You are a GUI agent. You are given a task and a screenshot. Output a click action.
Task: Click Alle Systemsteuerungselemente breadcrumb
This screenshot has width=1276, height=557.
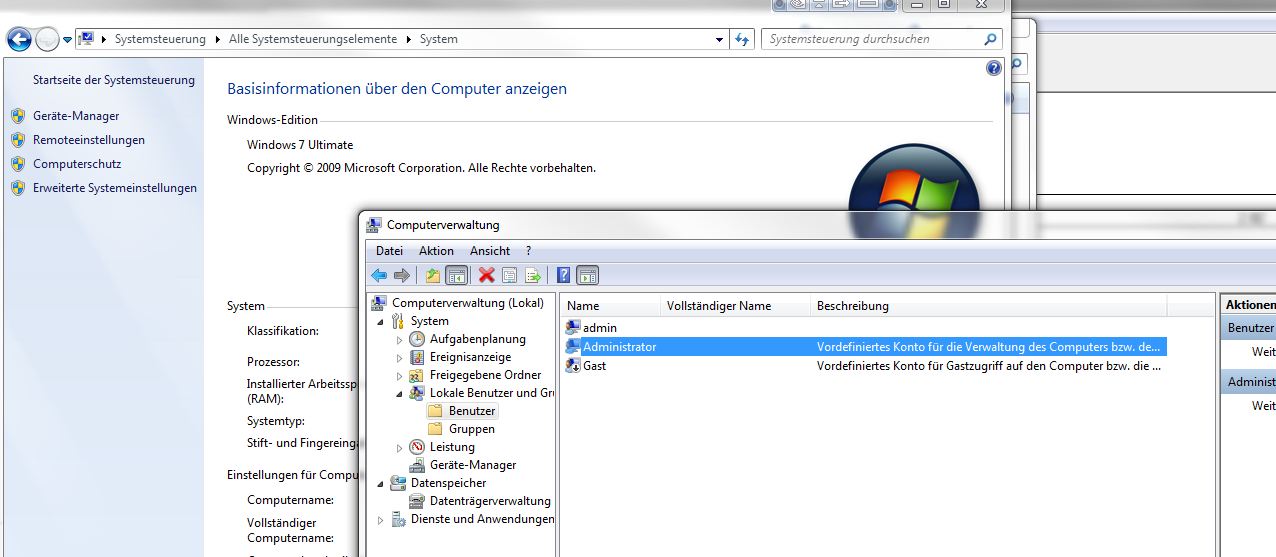pyautogui.click(x=314, y=39)
